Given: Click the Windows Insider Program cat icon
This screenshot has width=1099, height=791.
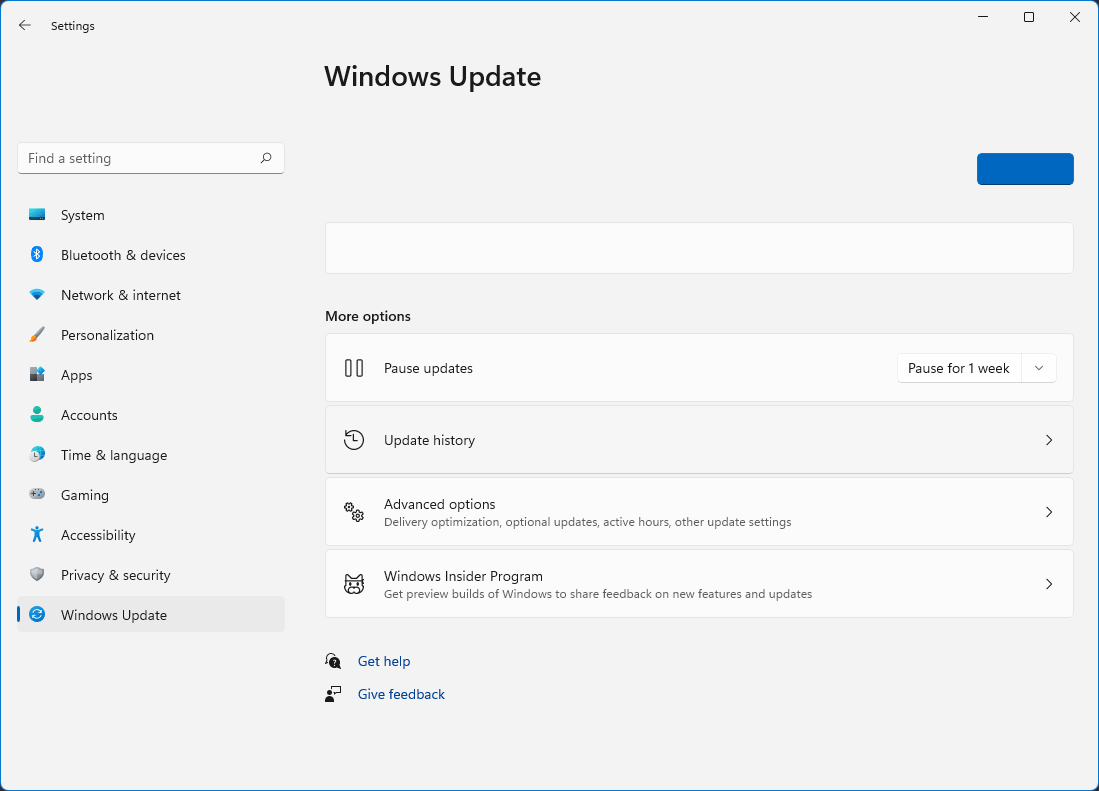Looking at the screenshot, I should 354,584.
